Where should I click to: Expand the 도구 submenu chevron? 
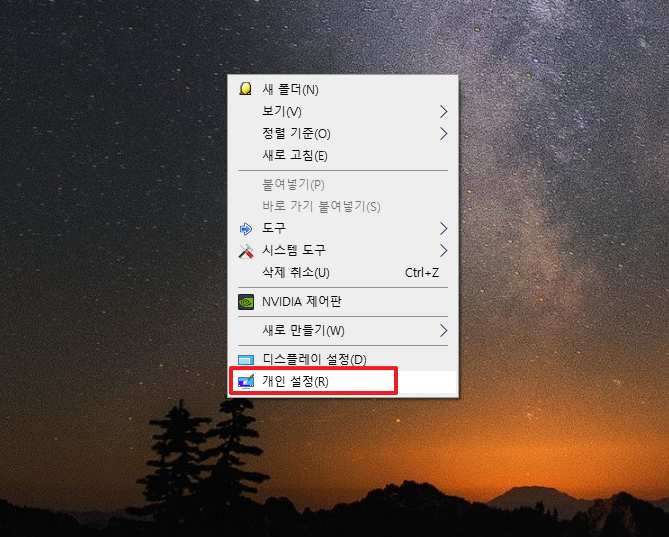444,229
